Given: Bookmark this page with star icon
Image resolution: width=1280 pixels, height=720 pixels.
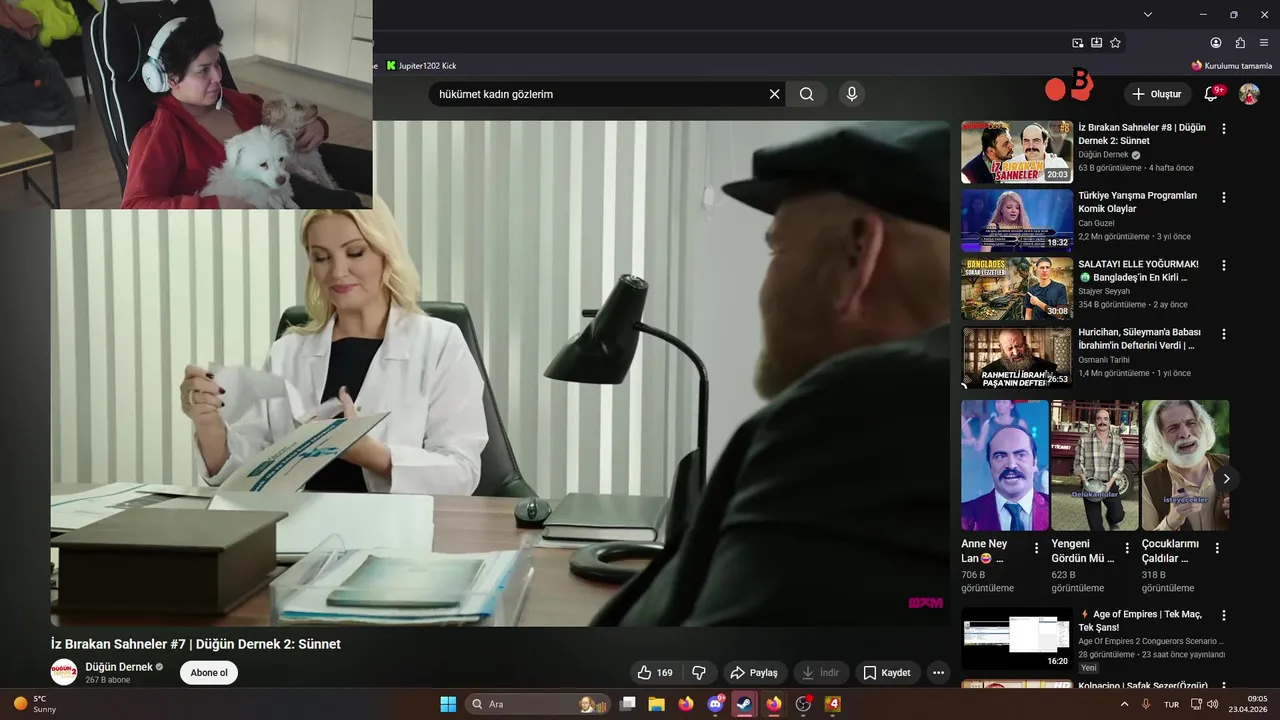Looking at the screenshot, I should pyautogui.click(x=1115, y=43).
